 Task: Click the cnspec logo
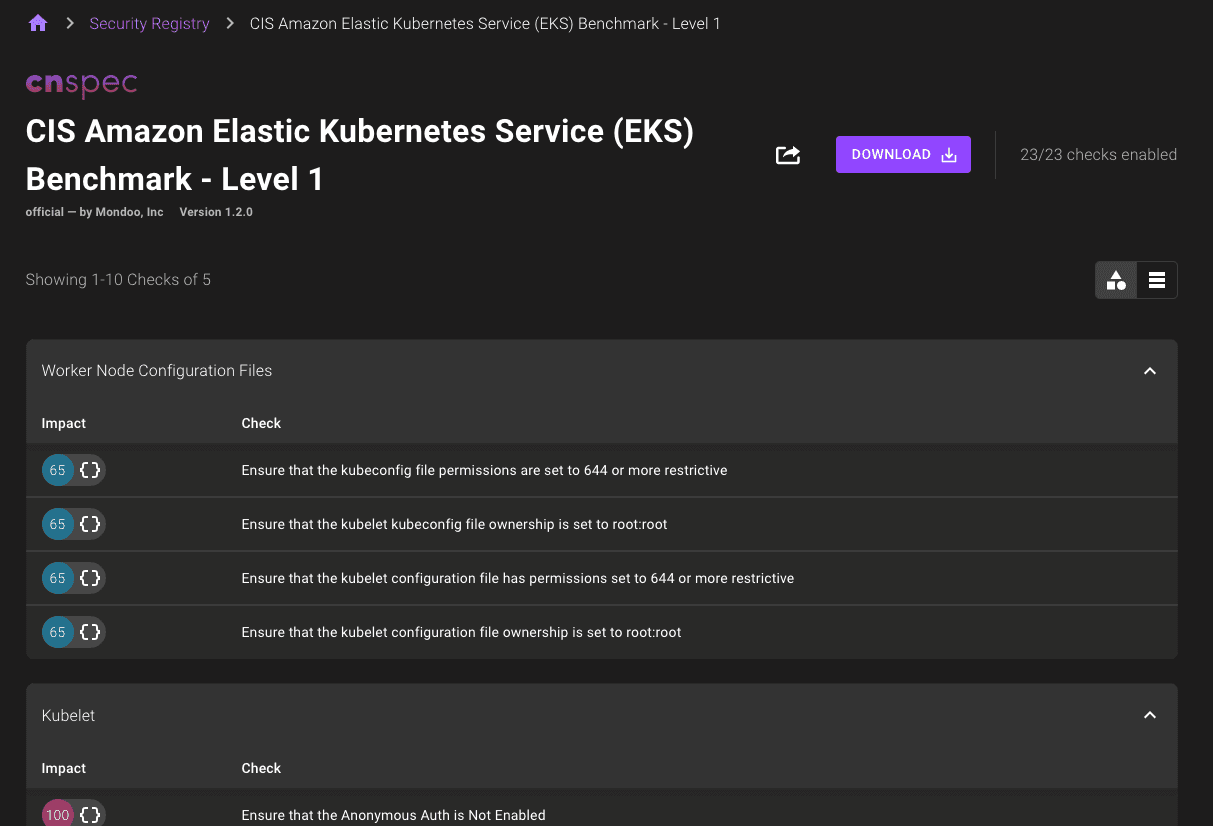[81, 85]
